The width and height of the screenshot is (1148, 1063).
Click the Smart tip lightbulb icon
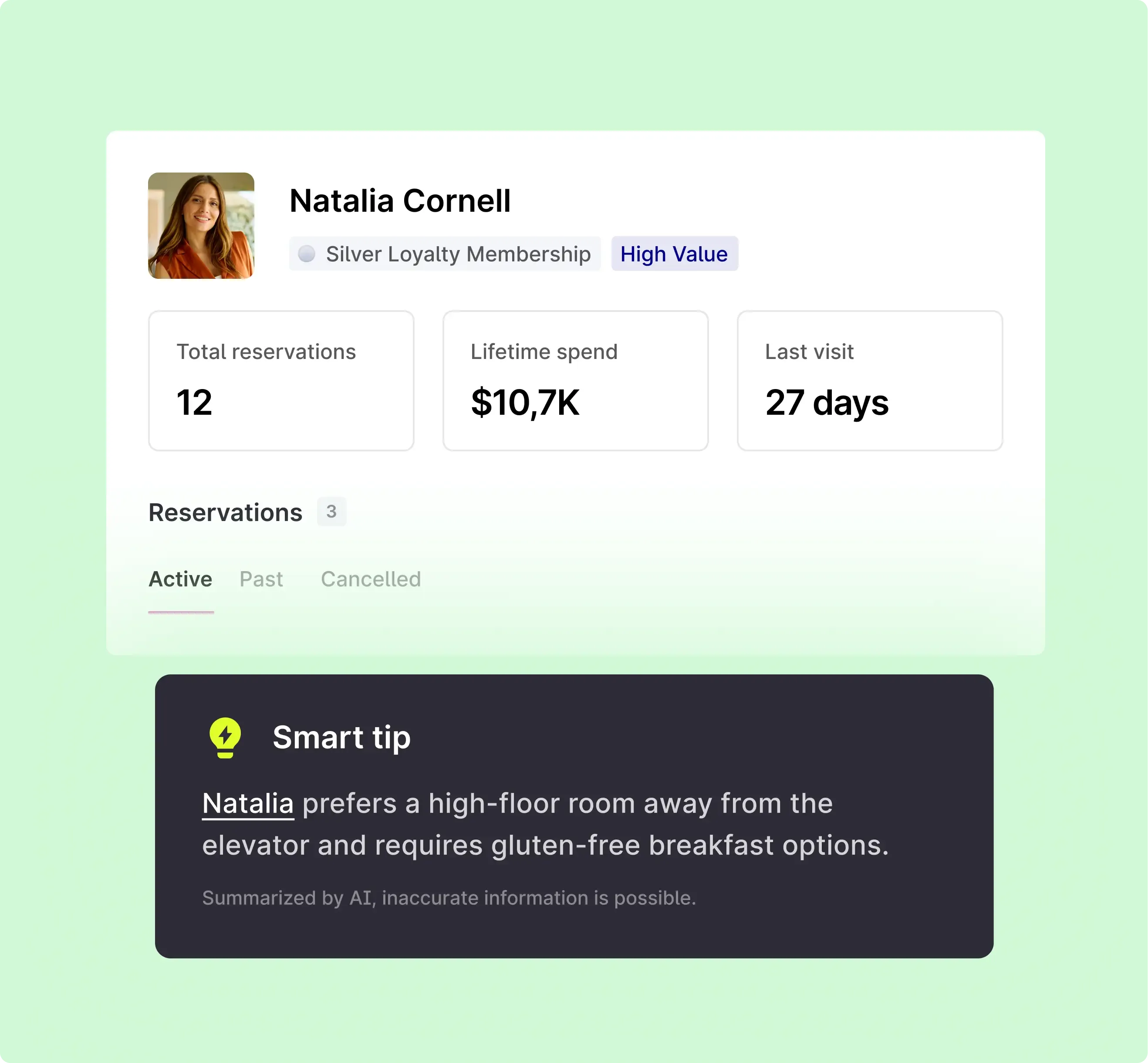tap(225, 737)
